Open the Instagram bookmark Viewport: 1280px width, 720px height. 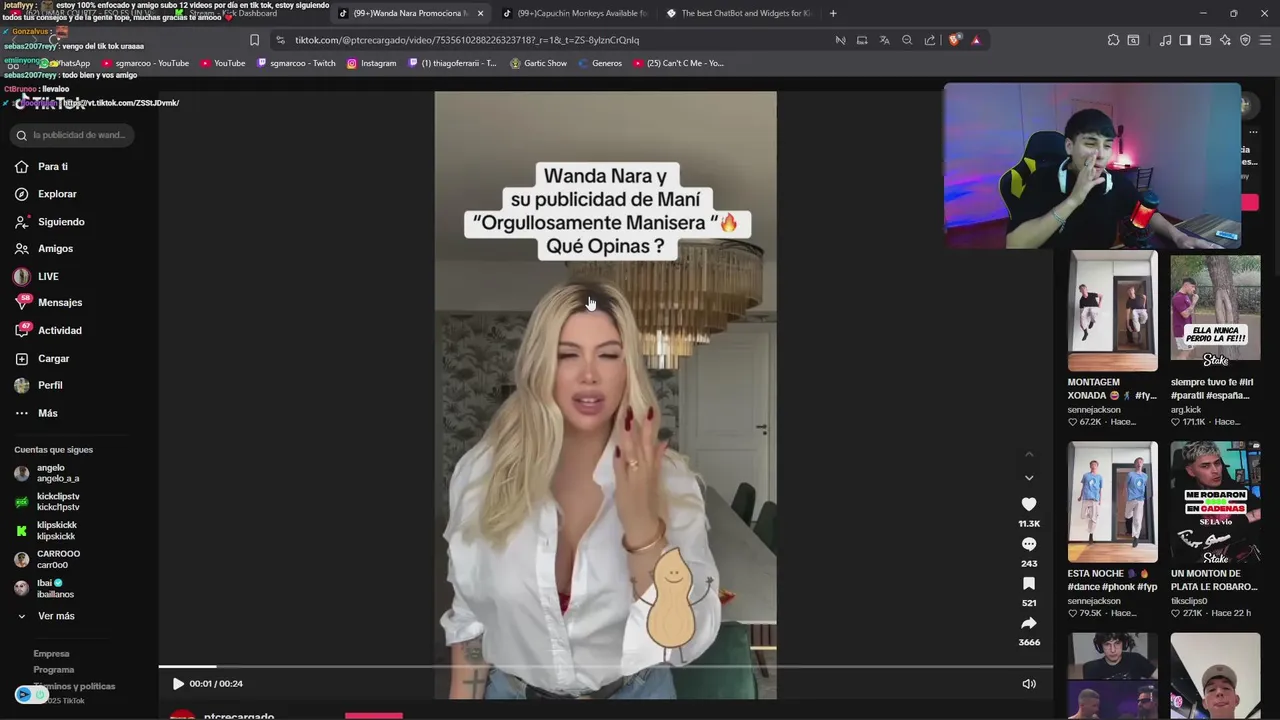point(371,63)
